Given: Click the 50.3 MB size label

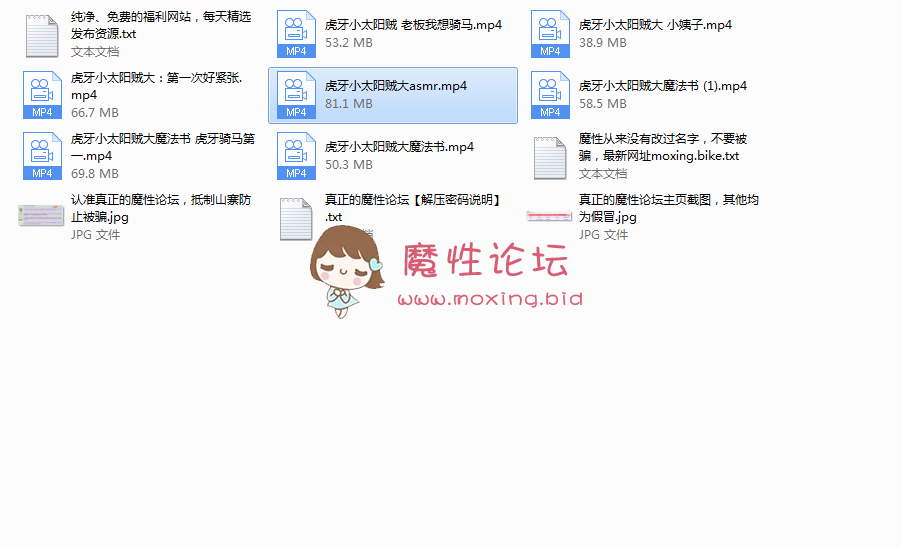Looking at the screenshot, I should 349,164.
